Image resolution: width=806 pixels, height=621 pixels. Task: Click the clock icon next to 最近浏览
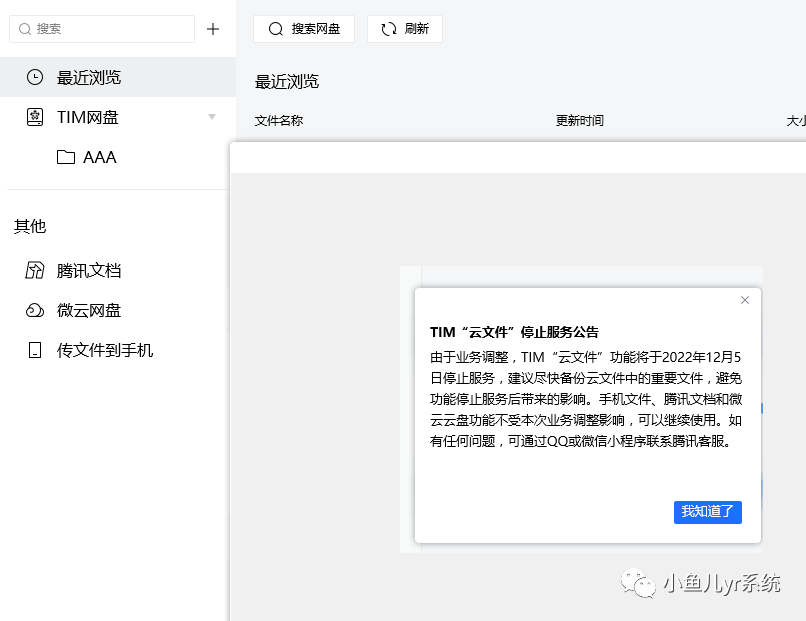(35, 77)
